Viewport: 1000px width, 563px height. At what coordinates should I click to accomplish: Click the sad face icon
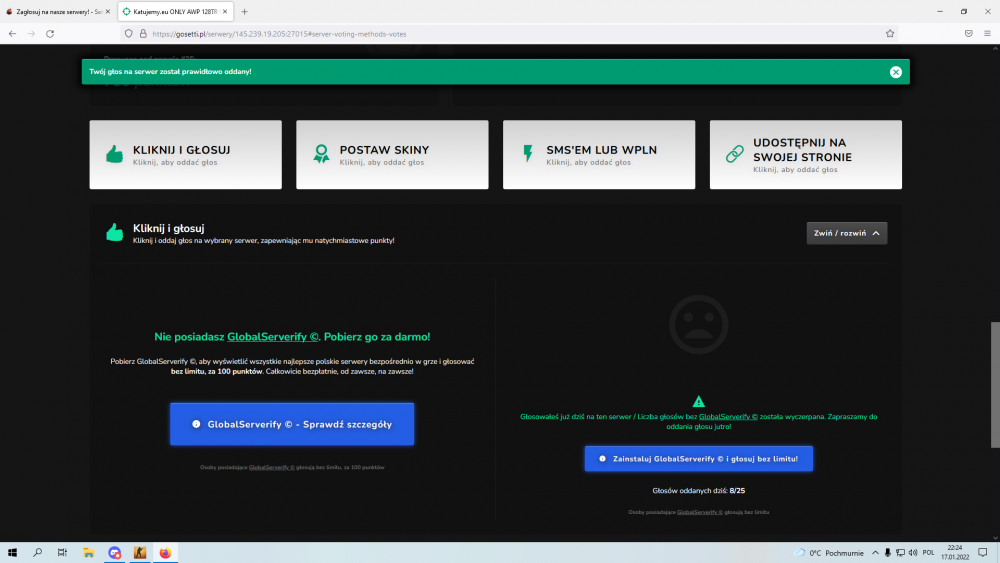698,325
